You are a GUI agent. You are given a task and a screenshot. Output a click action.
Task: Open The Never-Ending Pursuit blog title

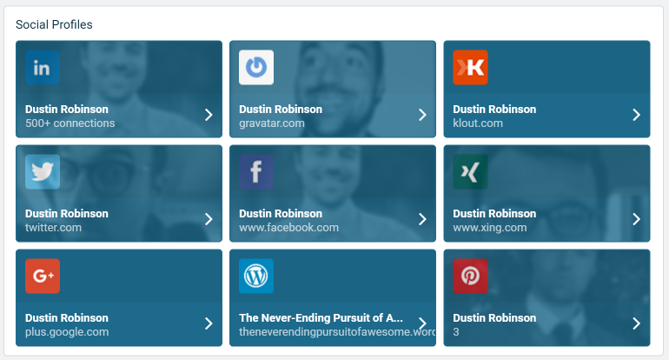coord(321,318)
